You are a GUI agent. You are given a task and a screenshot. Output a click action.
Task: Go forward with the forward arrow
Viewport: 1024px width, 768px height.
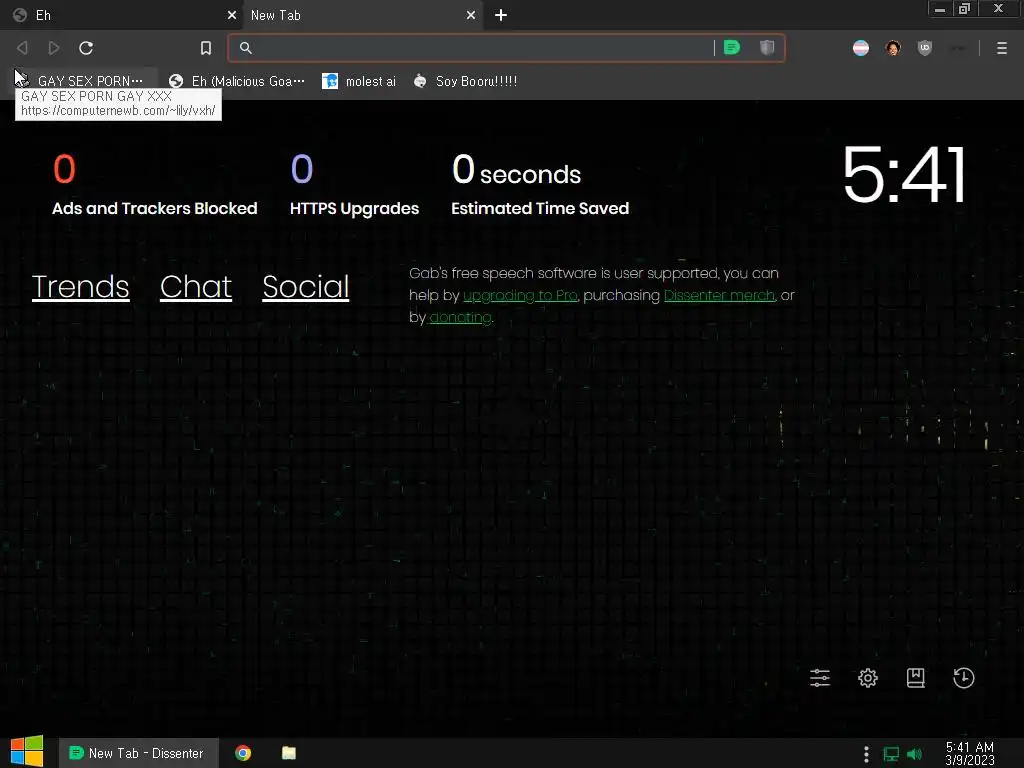[x=54, y=48]
